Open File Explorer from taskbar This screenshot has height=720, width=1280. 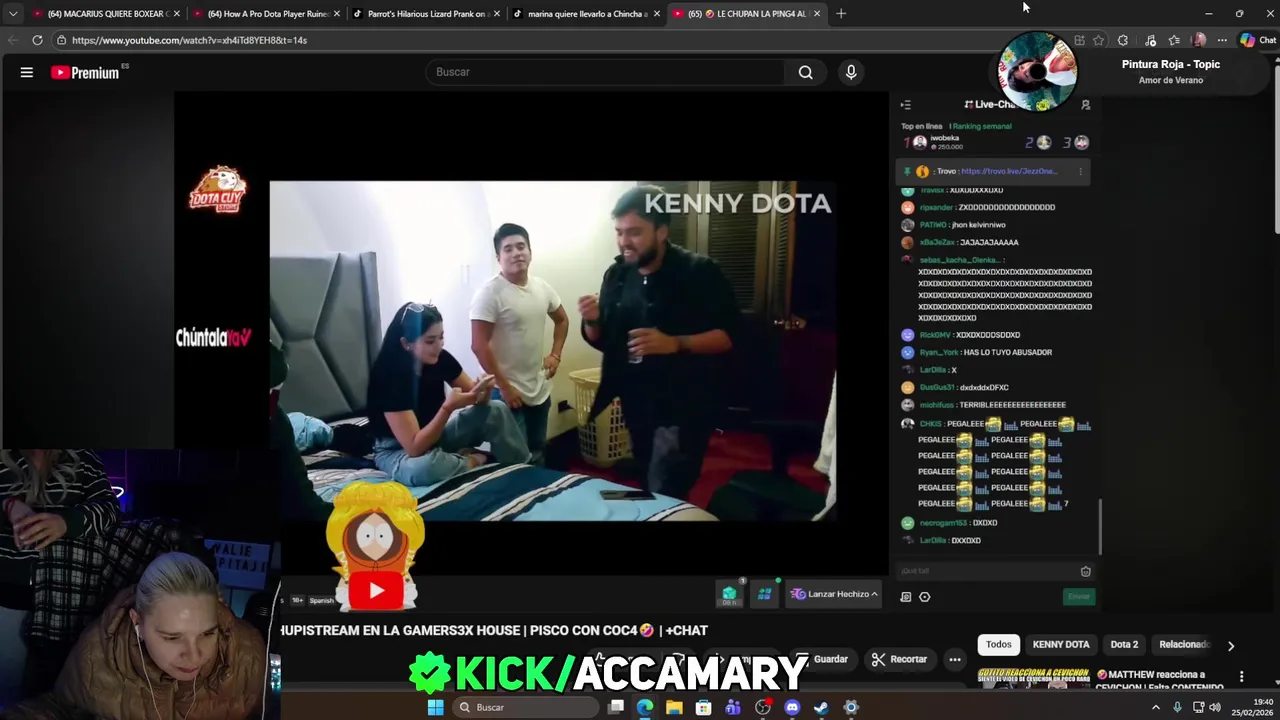click(x=674, y=707)
